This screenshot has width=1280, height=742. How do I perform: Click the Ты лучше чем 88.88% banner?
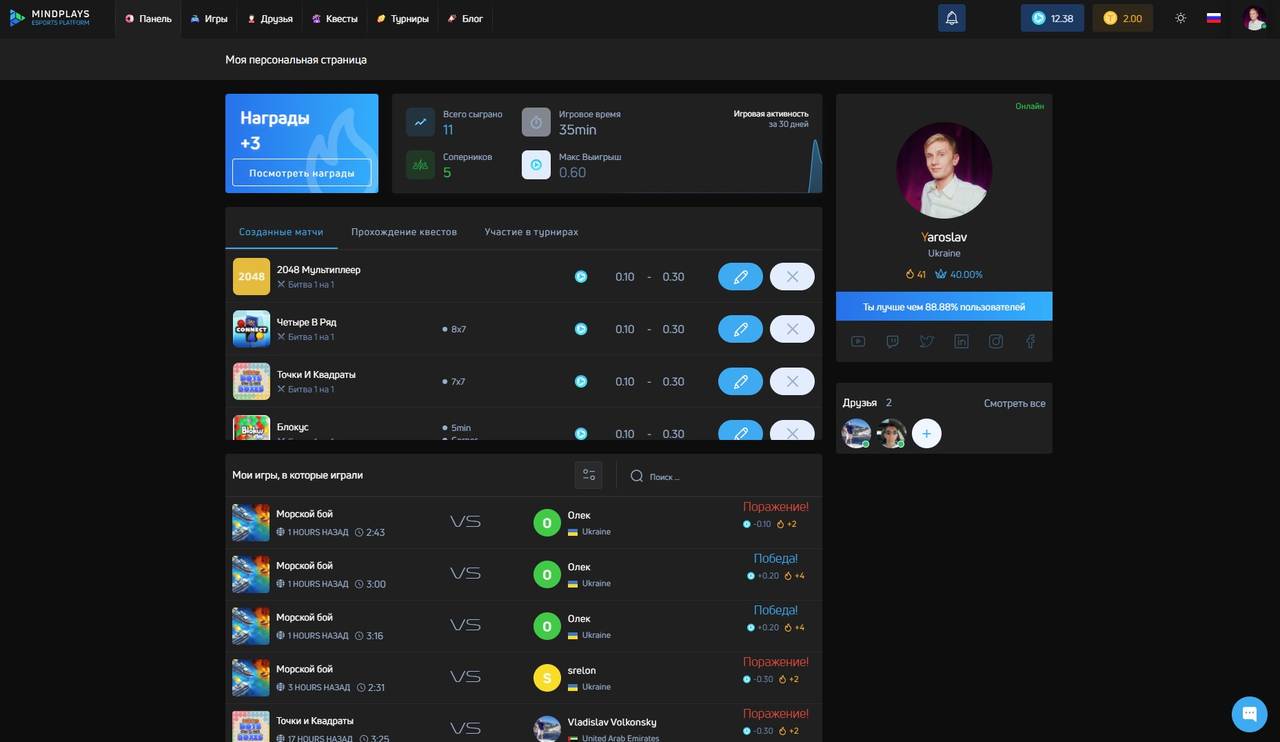(944, 306)
